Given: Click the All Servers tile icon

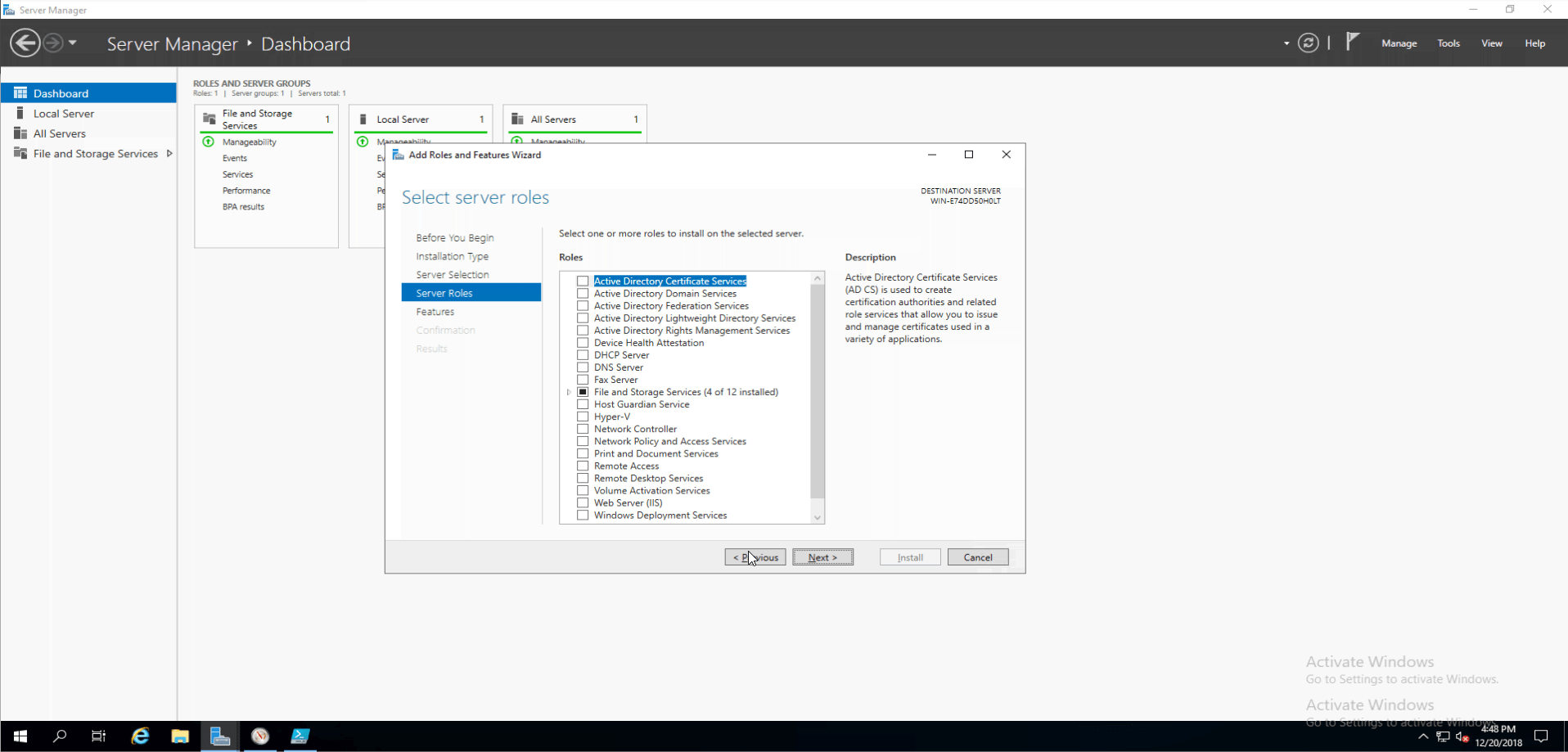Looking at the screenshot, I should click(x=517, y=119).
